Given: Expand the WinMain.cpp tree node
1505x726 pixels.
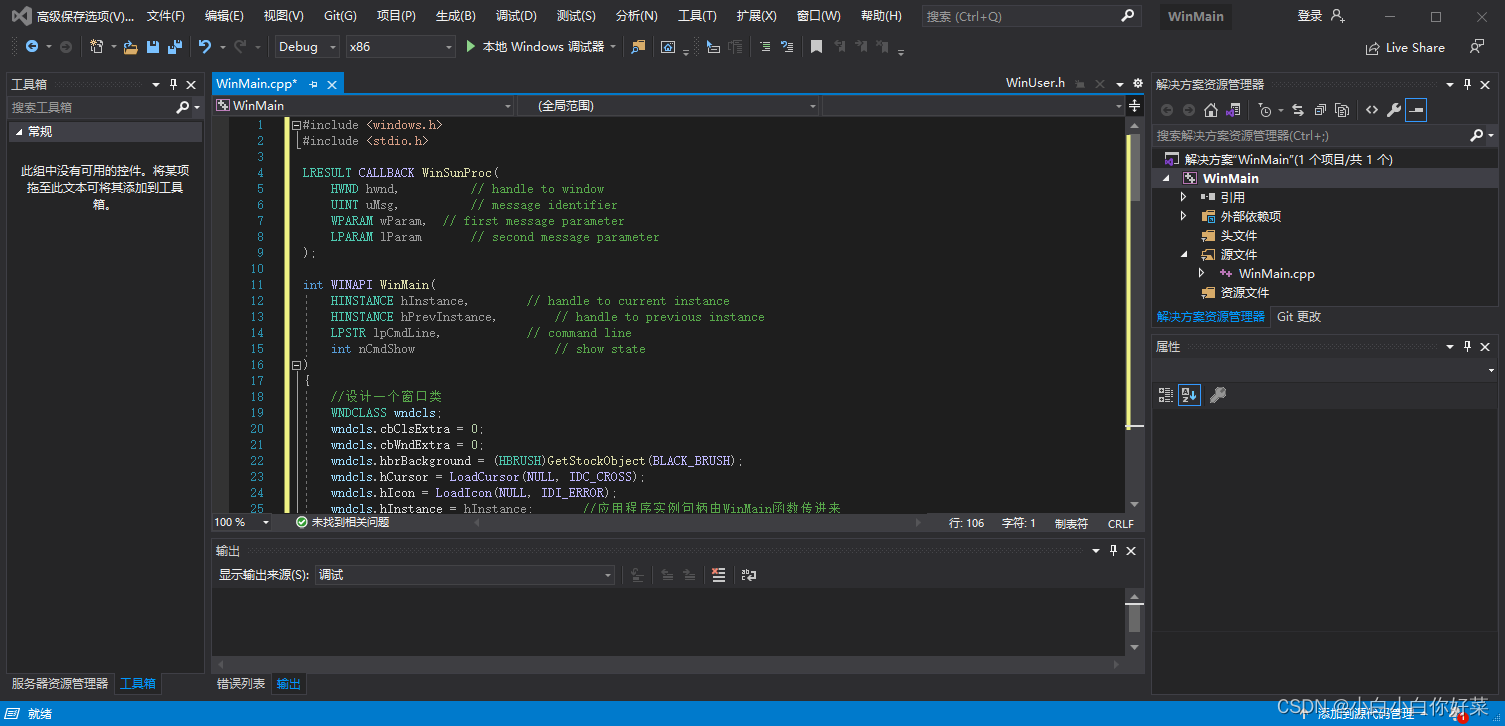Looking at the screenshot, I should pyautogui.click(x=1202, y=273).
